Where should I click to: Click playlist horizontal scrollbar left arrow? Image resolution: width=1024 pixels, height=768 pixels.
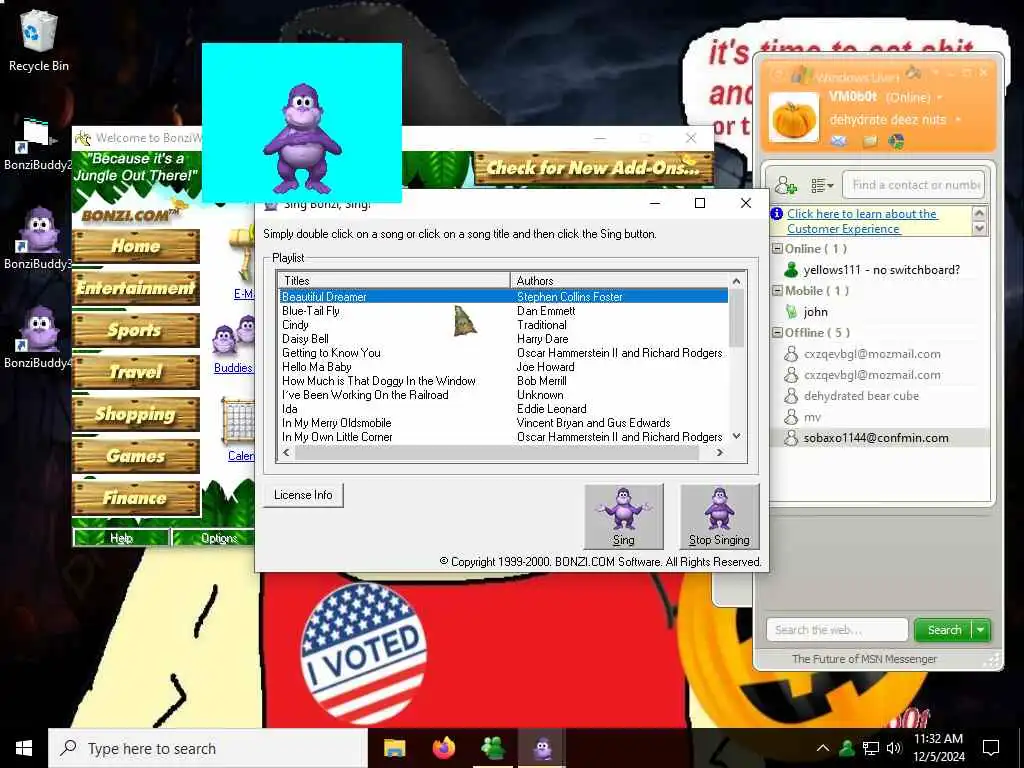point(286,453)
